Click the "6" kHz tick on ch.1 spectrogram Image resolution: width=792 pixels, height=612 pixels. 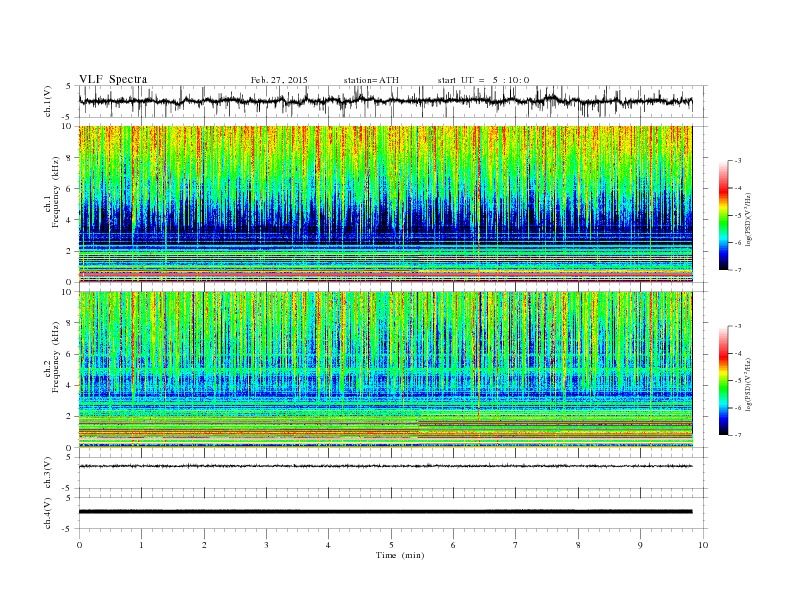69,189
